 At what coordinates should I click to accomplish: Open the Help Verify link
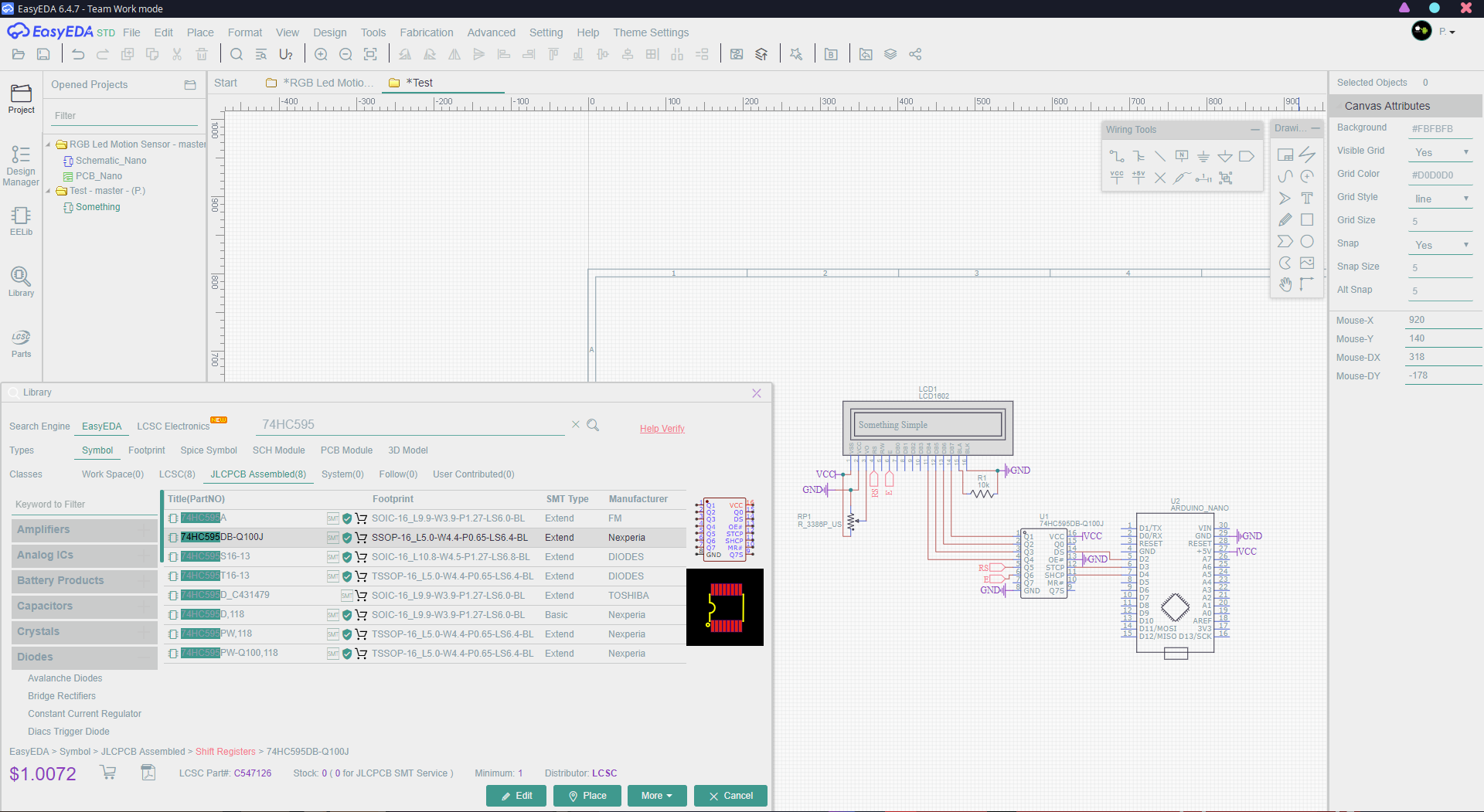(x=662, y=429)
